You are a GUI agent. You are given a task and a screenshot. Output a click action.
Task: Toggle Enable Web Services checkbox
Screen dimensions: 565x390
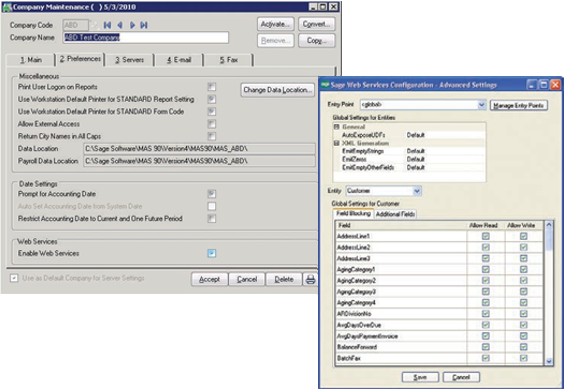pos(212,253)
